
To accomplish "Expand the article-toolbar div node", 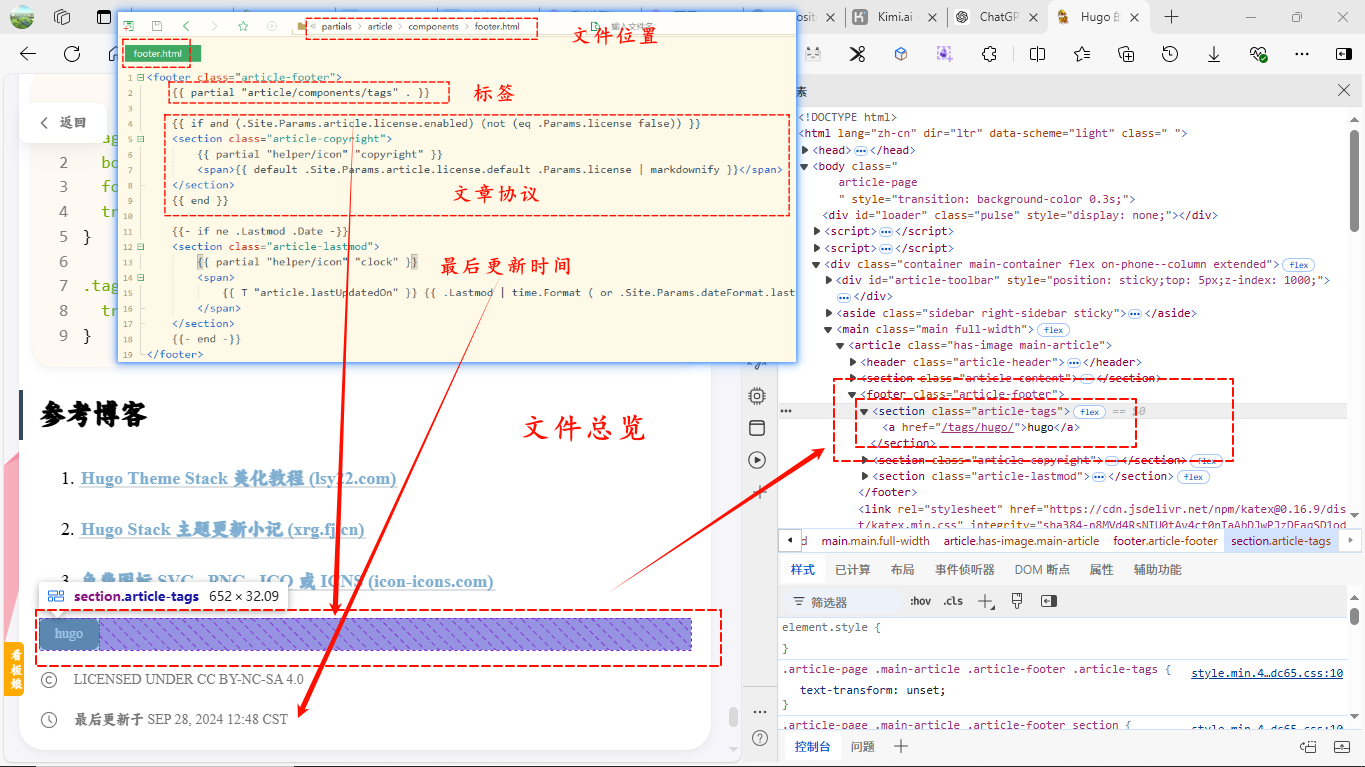I will (x=830, y=281).
